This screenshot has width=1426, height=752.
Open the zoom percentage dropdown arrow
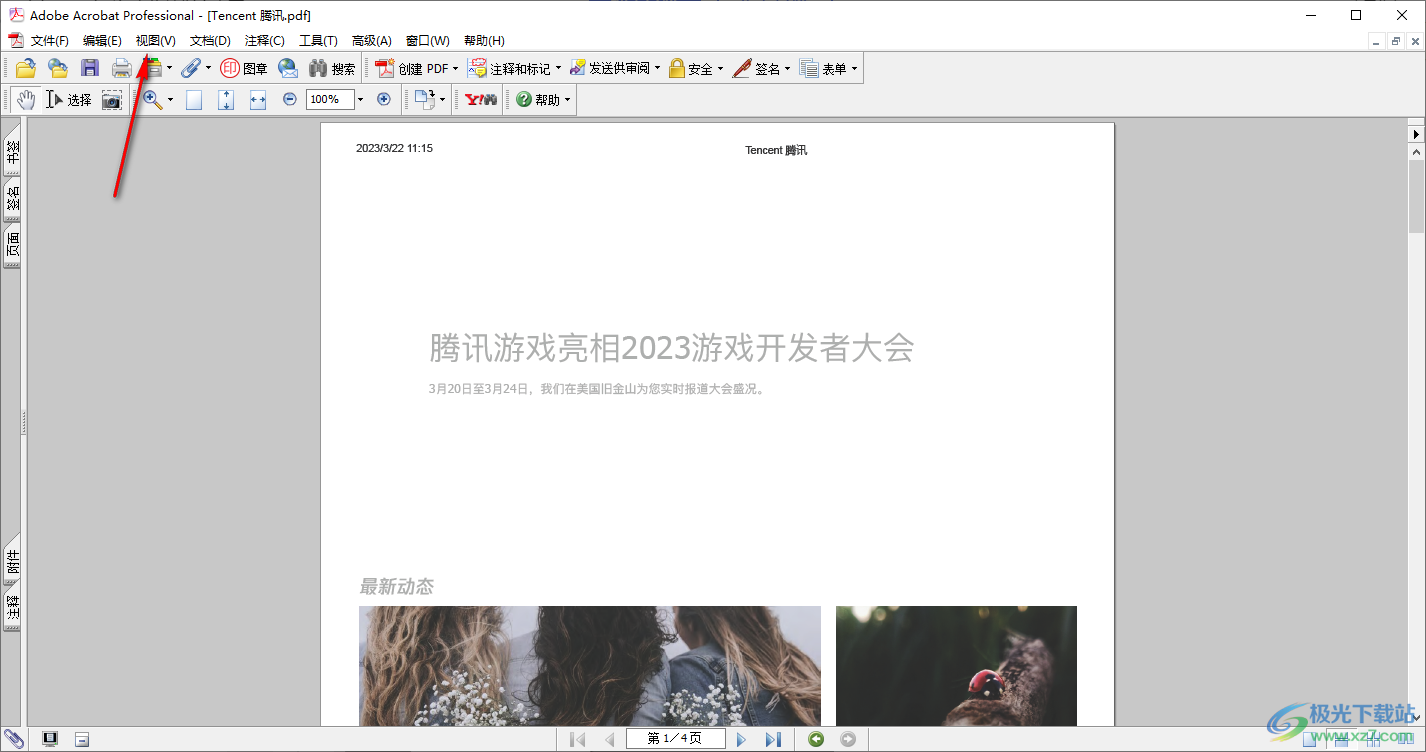[x=360, y=99]
